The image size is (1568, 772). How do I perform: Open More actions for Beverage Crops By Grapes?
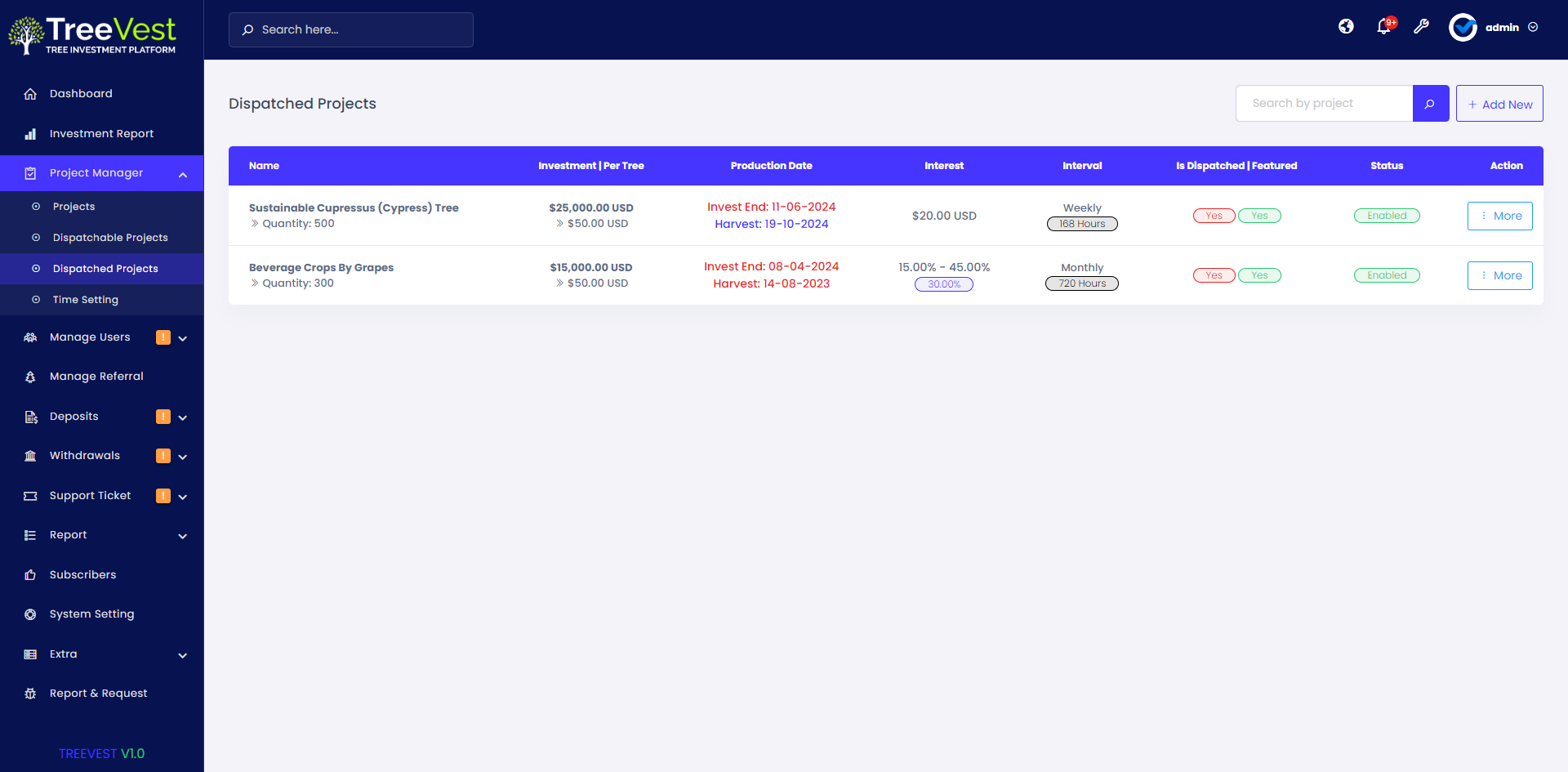[1500, 275]
